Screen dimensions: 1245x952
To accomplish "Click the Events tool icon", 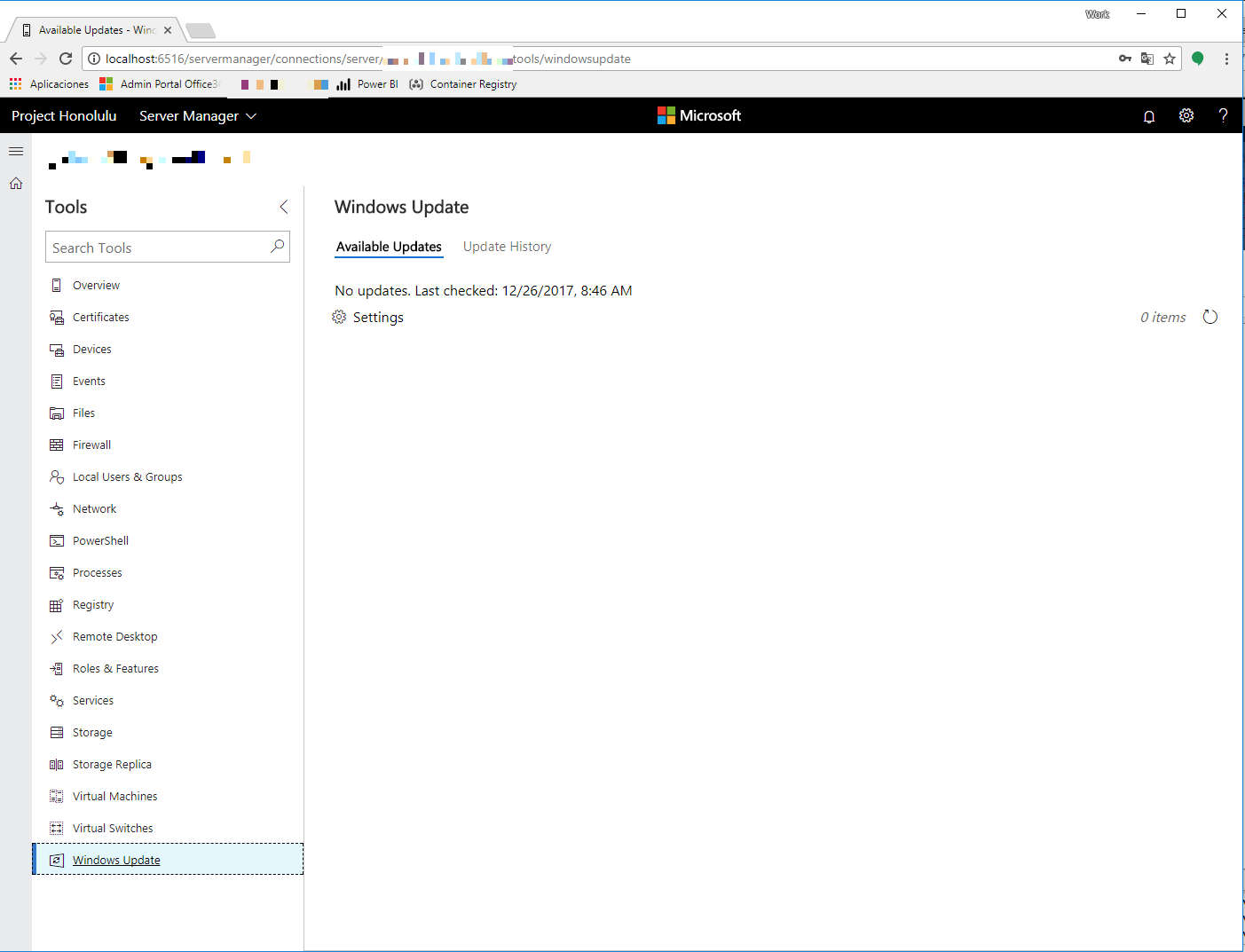I will tap(57, 381).
